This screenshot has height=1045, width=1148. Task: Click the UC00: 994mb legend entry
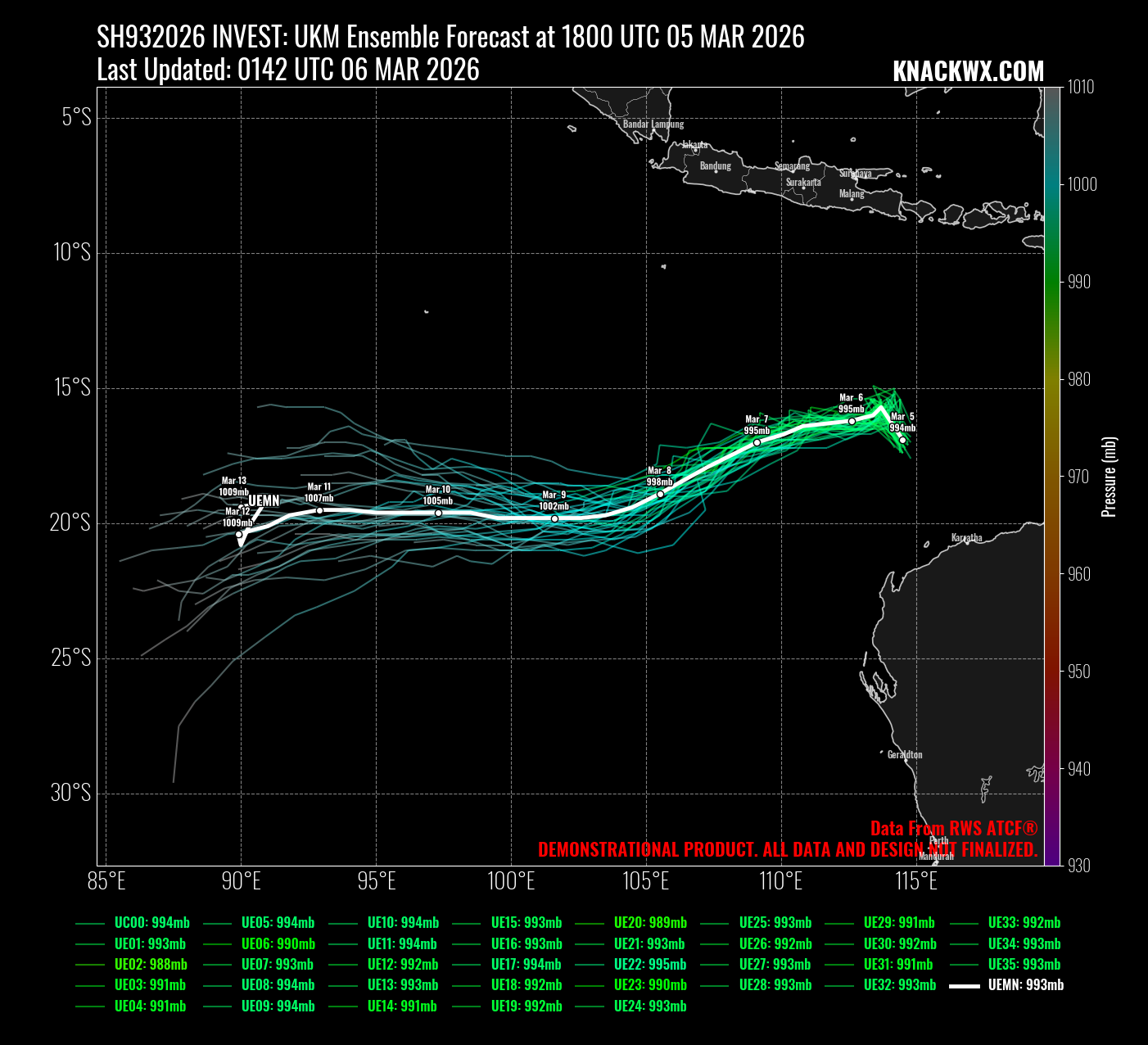pos(151,923)
